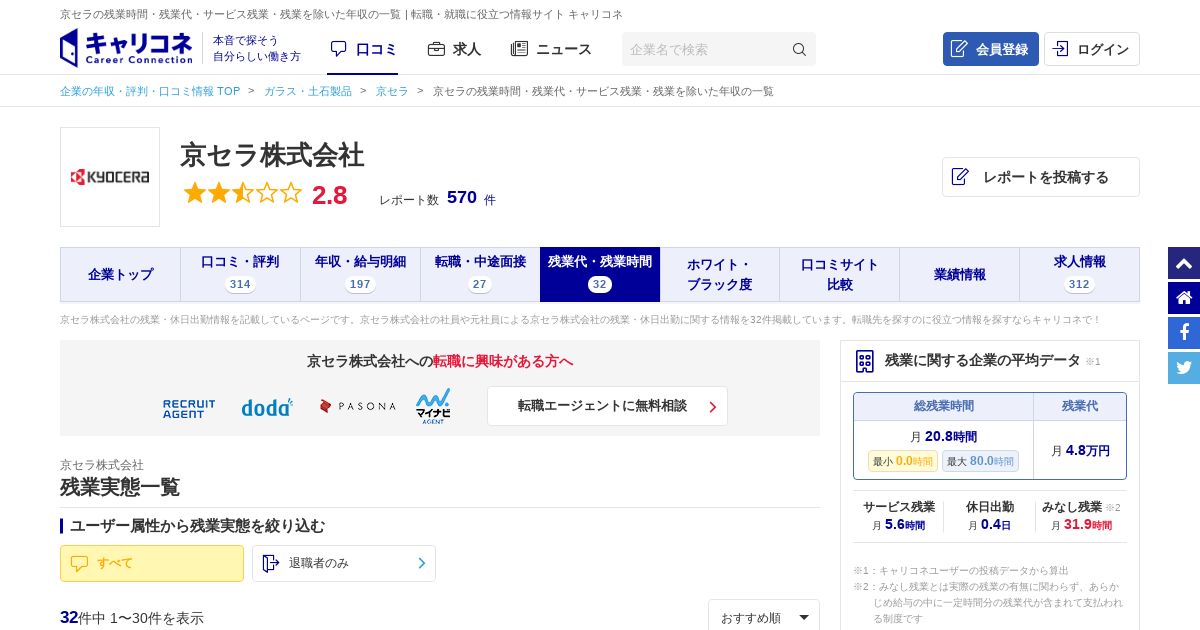Click 転職エージェントに無料相談 button
Screen dimensions: 1200x630
point(607,406)
